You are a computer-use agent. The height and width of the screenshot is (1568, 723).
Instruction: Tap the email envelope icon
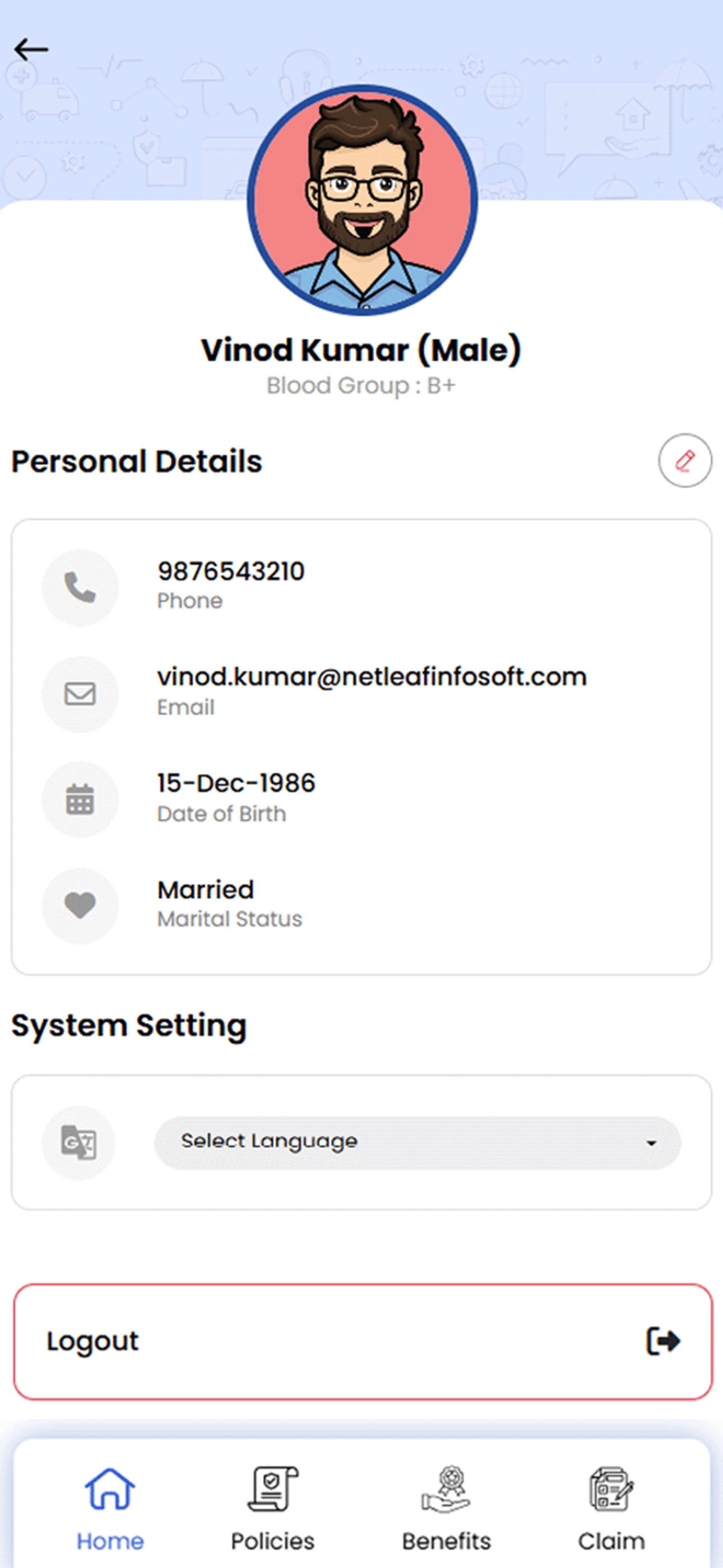[80, 694]
